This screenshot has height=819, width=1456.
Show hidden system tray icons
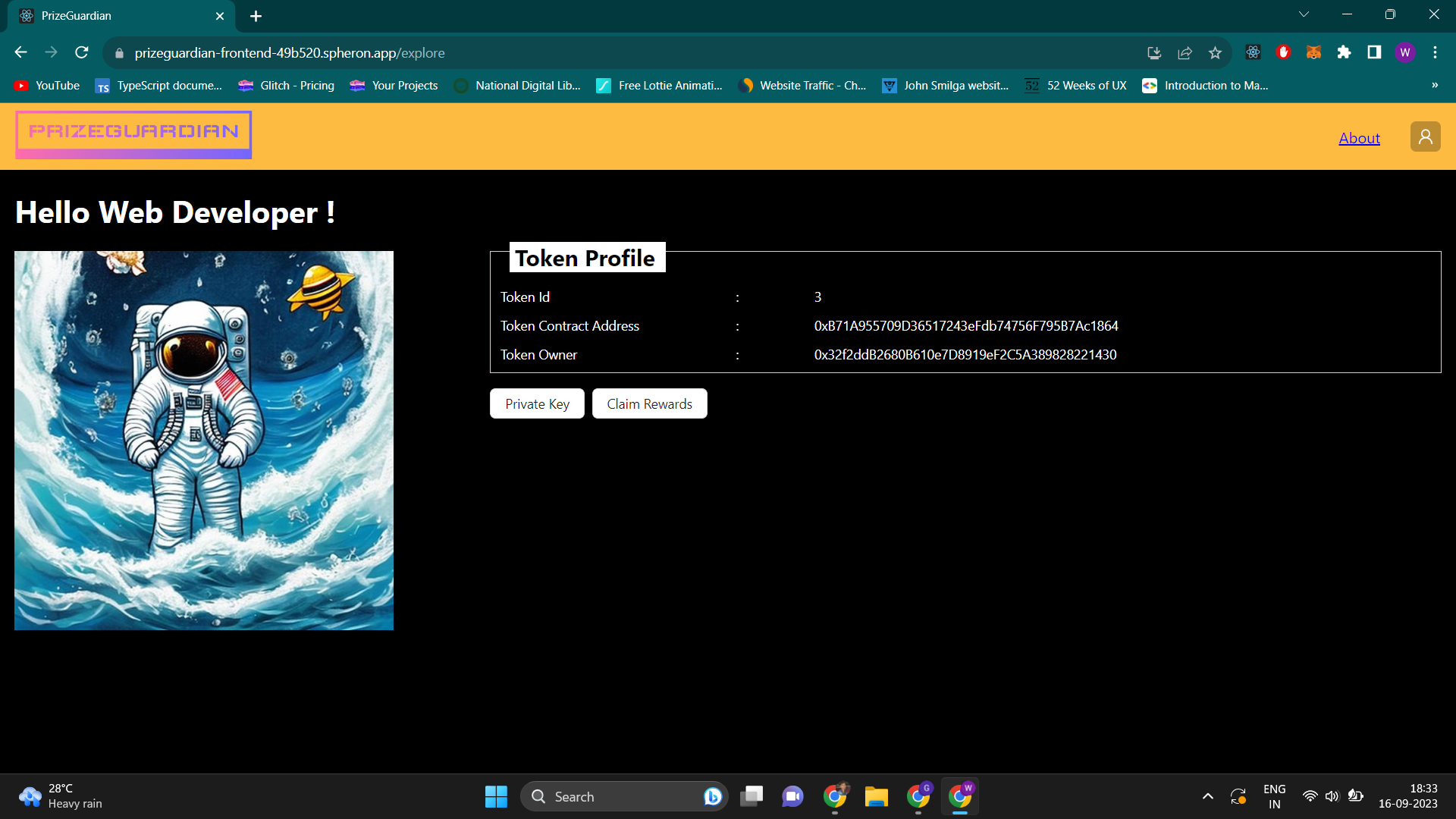point(1207,796)
